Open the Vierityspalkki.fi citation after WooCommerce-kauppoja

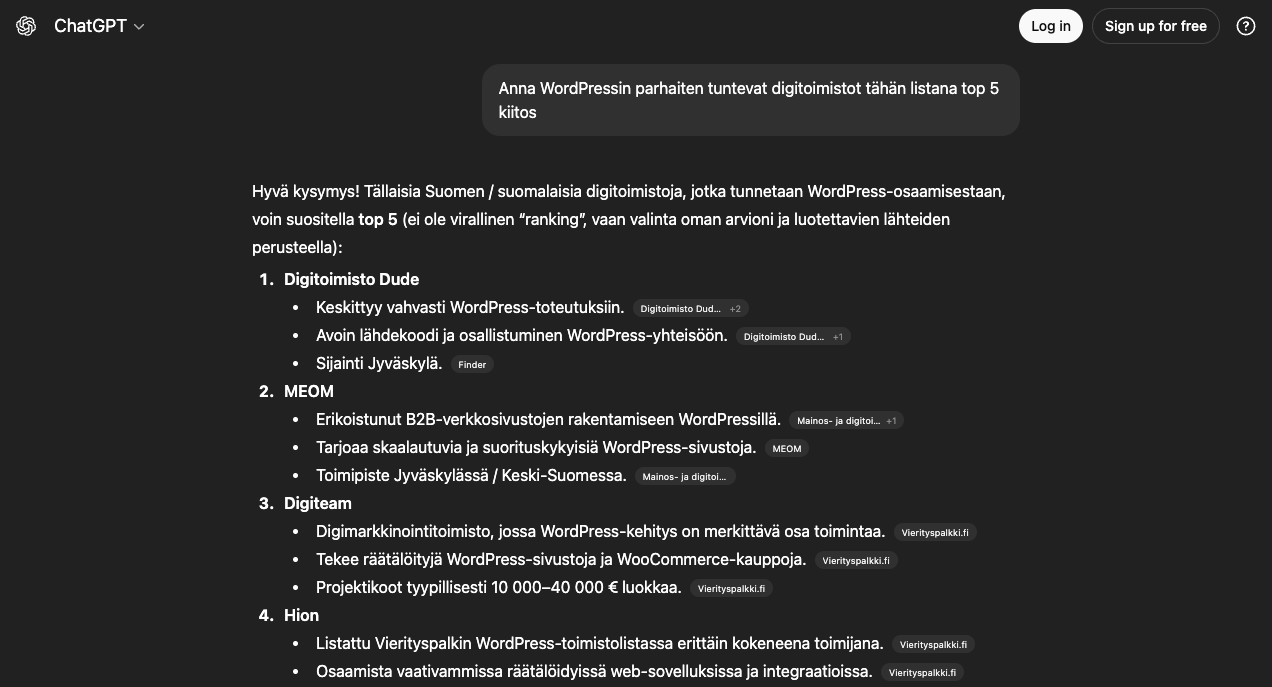[855, 560]
